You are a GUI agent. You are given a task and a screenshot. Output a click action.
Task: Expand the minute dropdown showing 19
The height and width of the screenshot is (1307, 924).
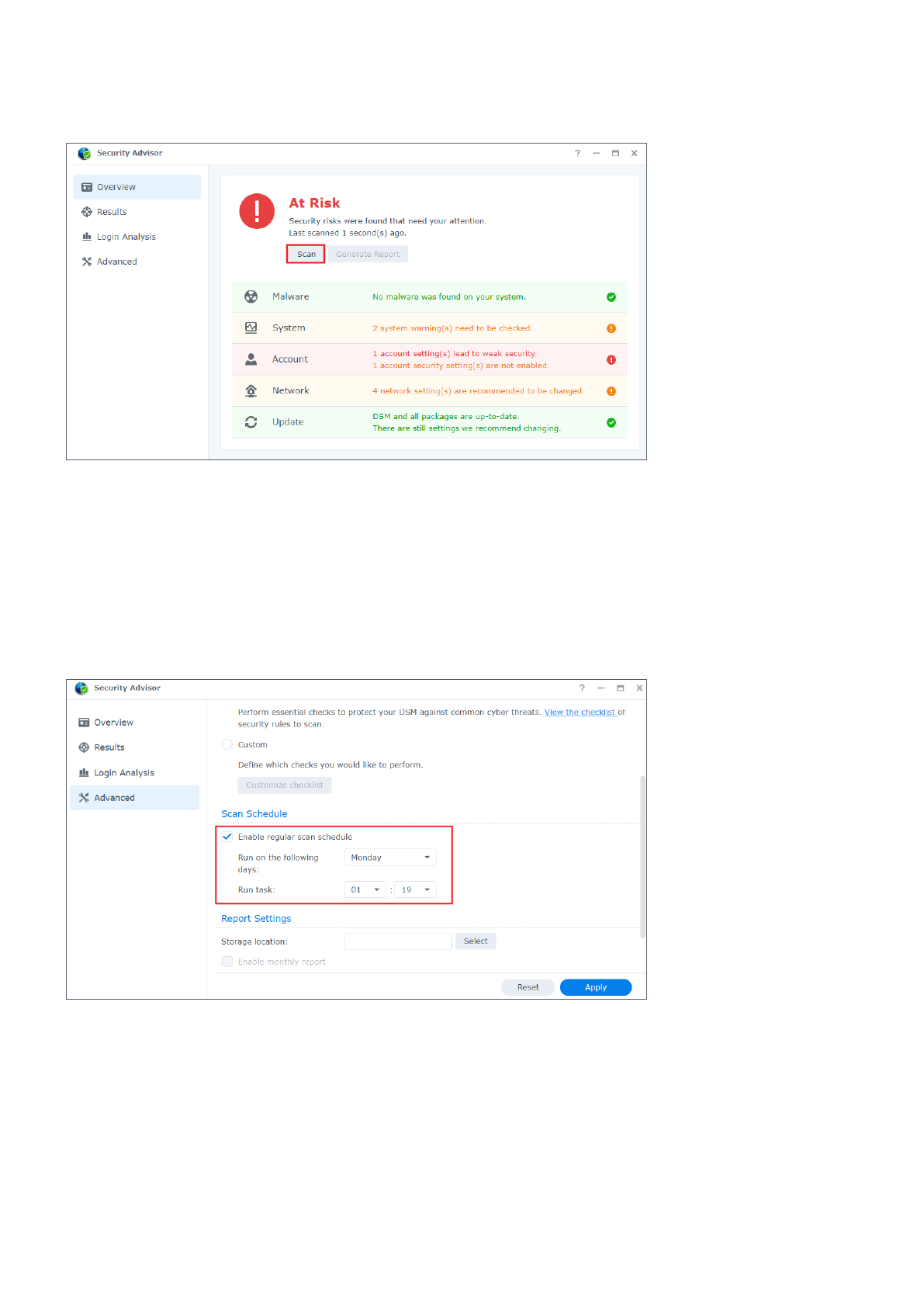[416, 889]
